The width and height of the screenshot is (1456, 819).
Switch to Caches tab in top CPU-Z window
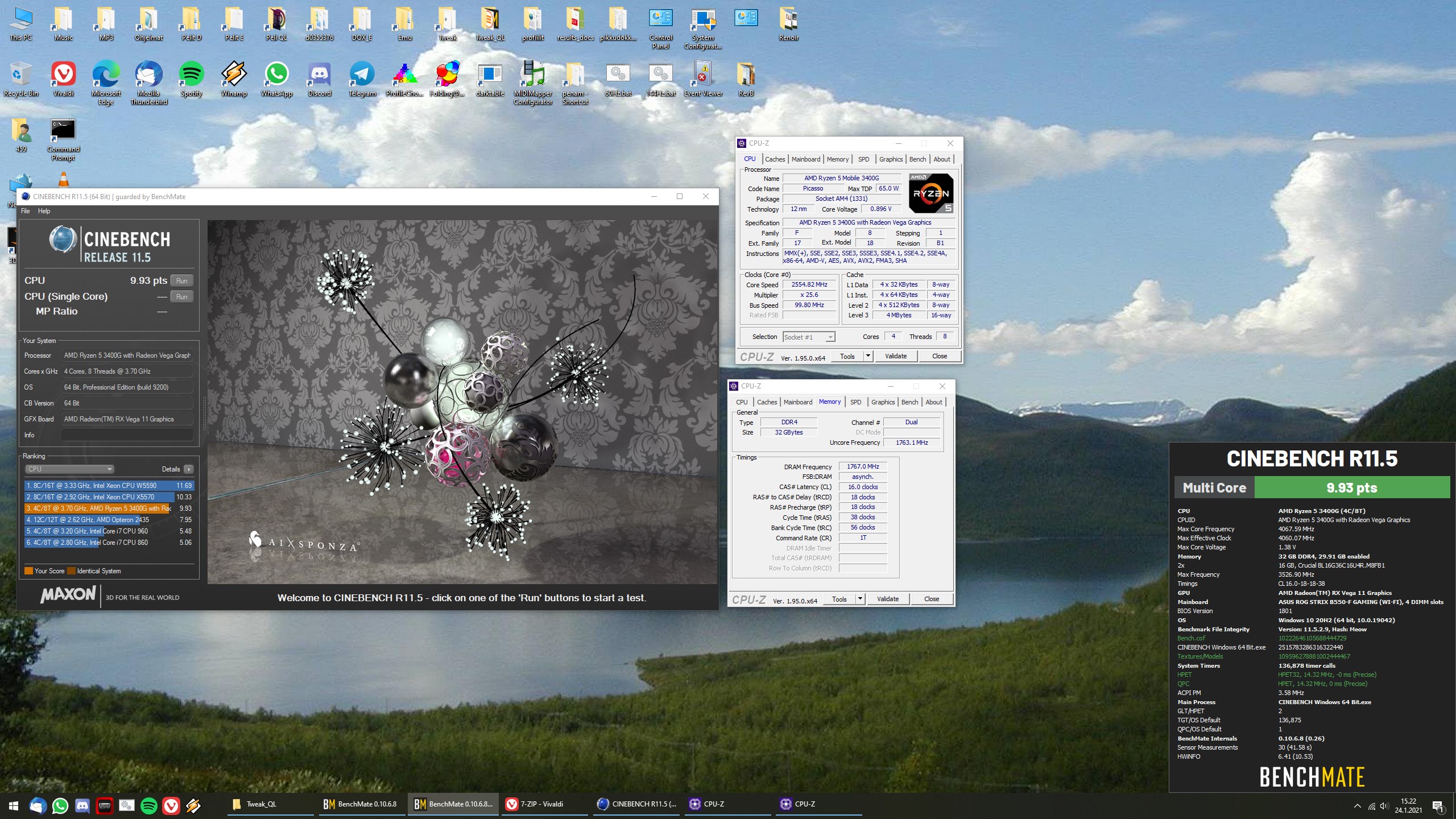pos(775,159)
